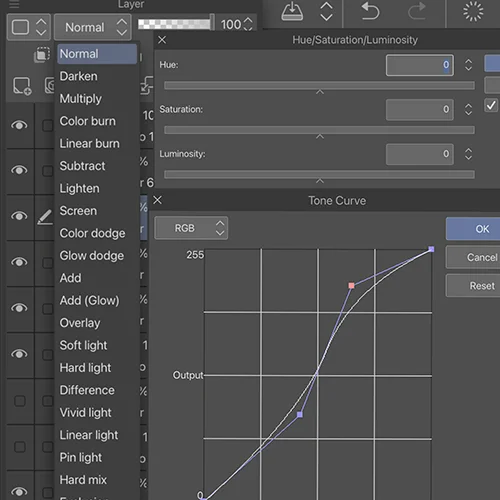Screen dimensions: 500x500
Task: Select the Soft light blending mode
Action: click(97, 345)
